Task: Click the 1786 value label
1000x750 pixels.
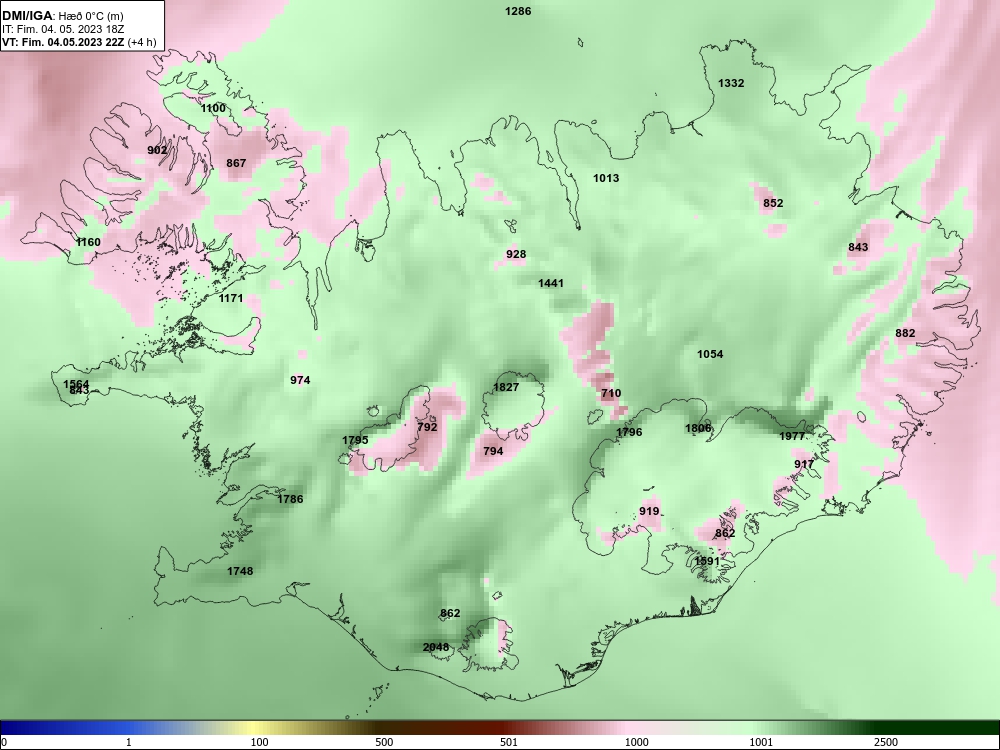Action: click(x=290, y=499)
